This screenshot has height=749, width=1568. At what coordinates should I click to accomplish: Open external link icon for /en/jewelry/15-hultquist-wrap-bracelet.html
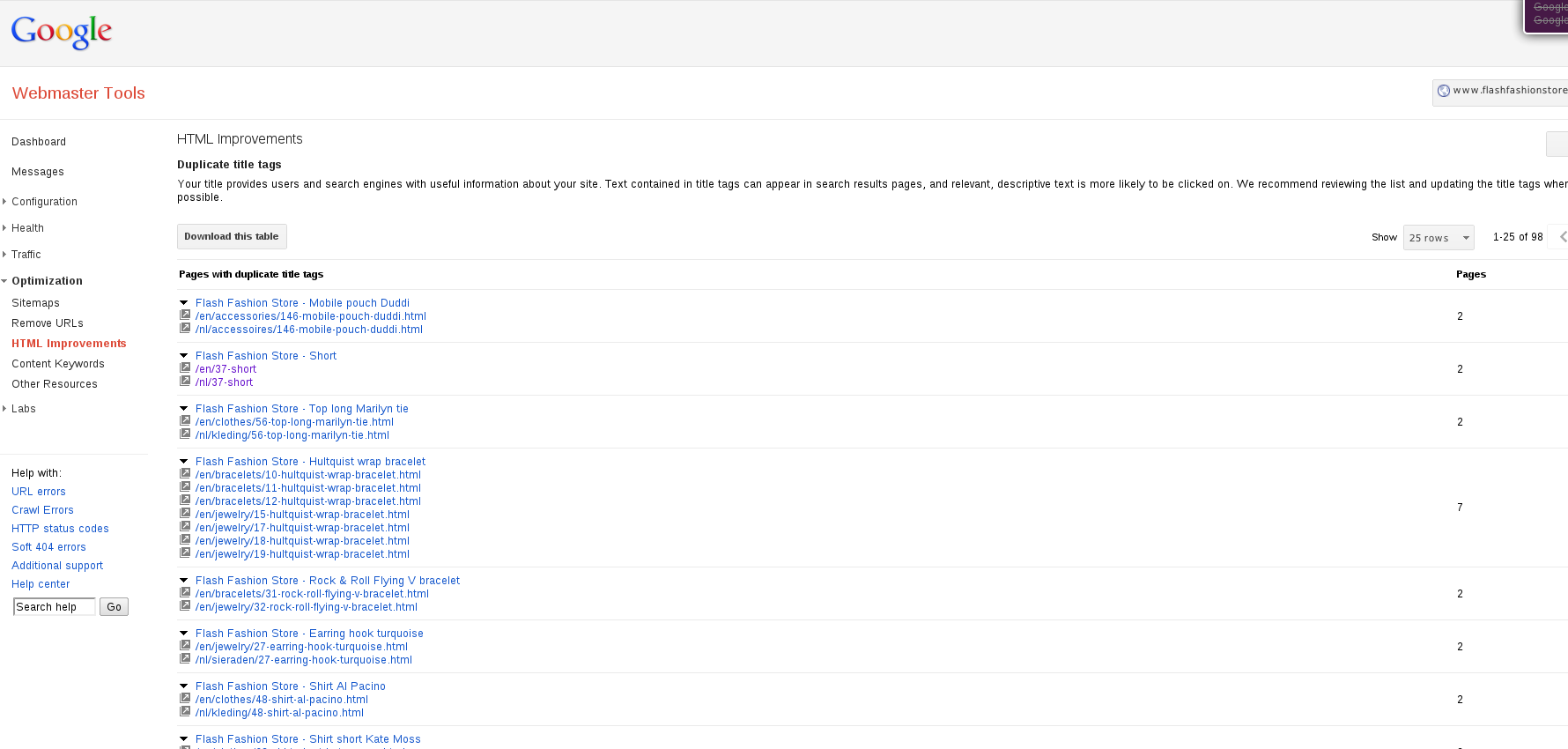point(185,513)
